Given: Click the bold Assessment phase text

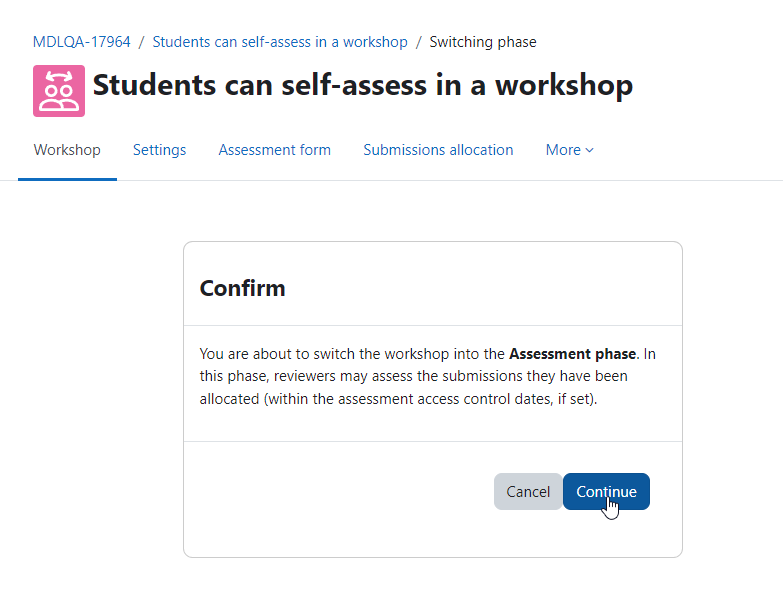Looking at the screenshot, I should click(x=572, y=354).
